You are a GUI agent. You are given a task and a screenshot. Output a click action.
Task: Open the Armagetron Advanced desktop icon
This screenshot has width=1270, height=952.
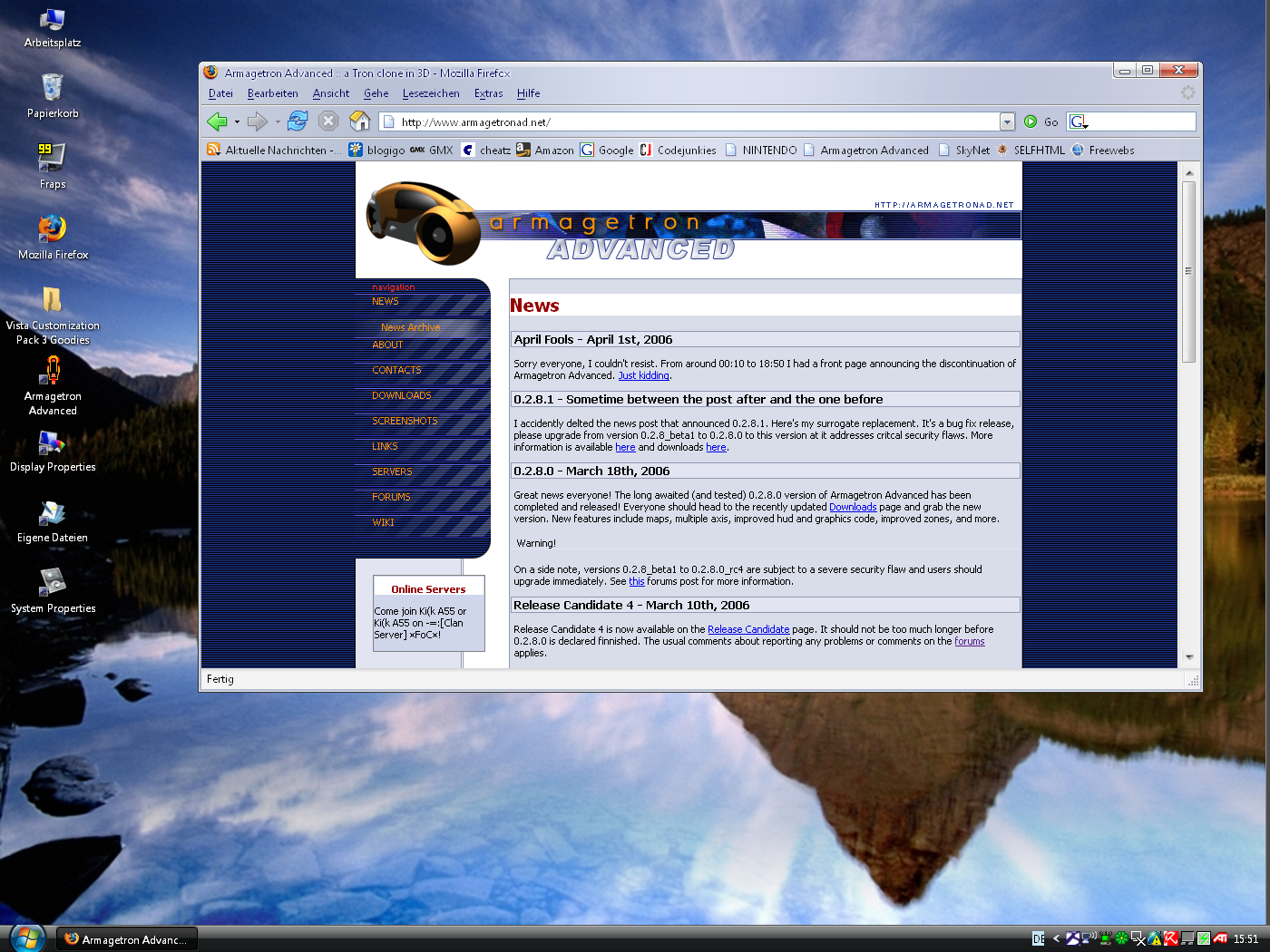[x=53, y=370]
